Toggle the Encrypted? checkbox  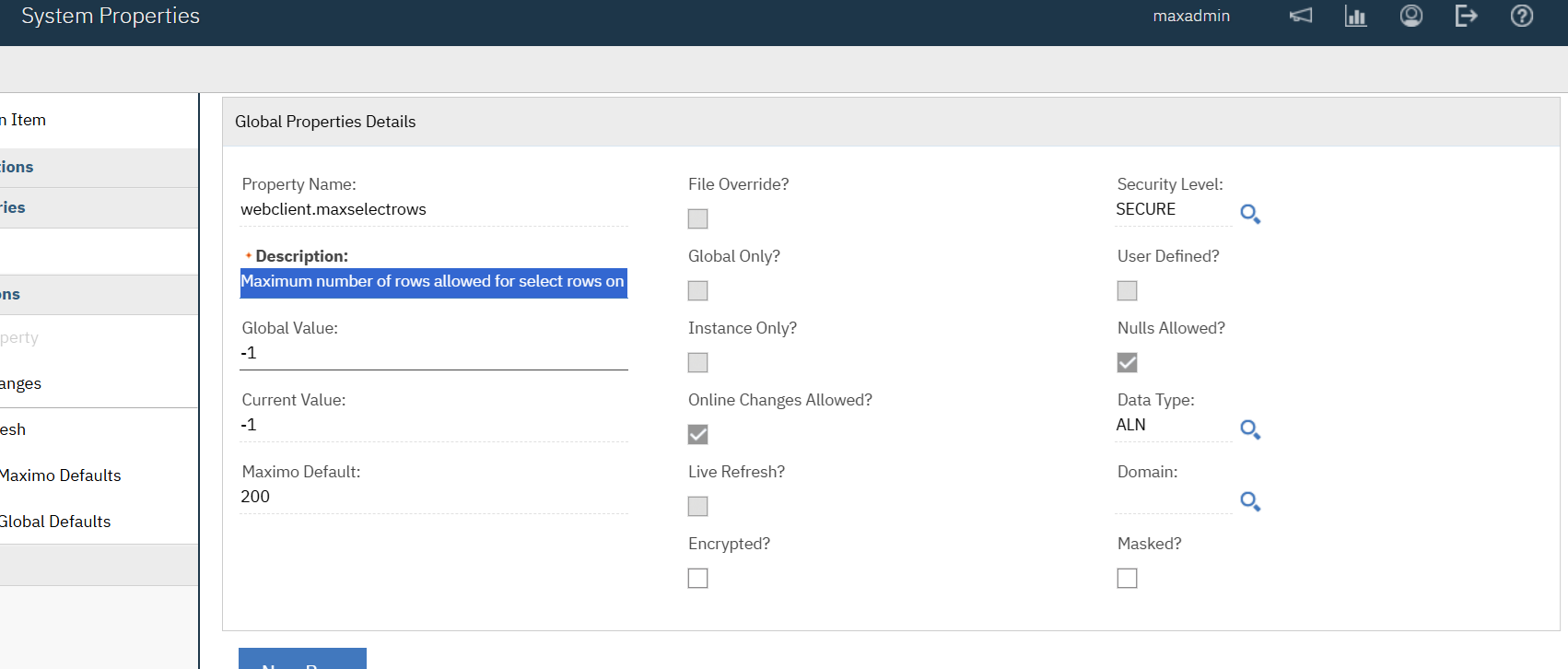click(698, 578)
